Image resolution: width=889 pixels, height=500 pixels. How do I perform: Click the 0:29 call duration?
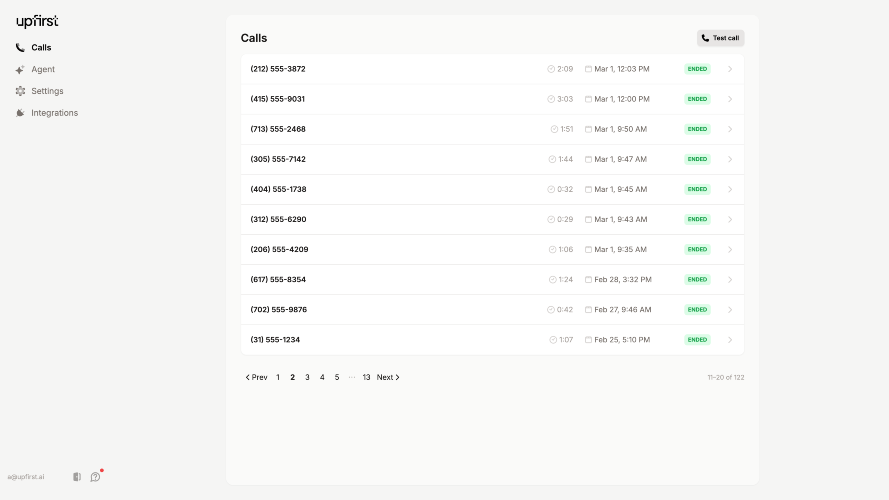click(x=565, y=219)
